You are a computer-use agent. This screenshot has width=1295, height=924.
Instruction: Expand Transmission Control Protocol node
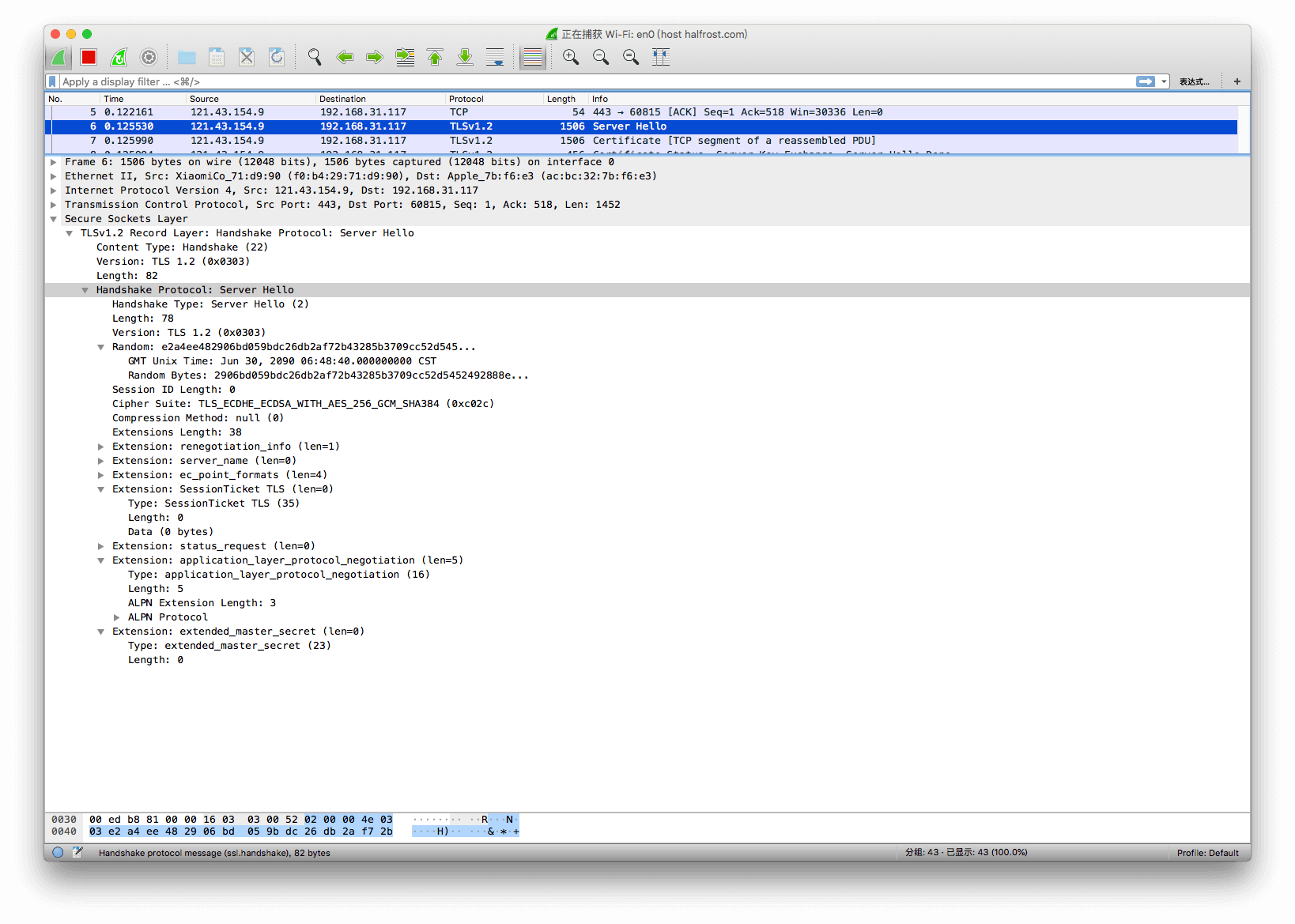point(54,205)
